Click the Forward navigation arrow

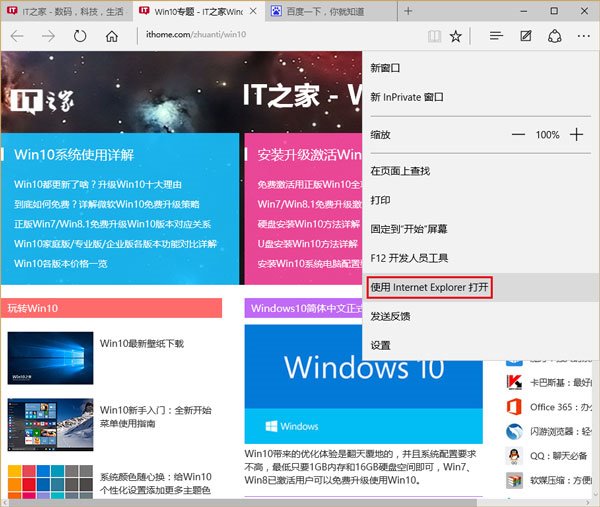(x=48, y=36)
